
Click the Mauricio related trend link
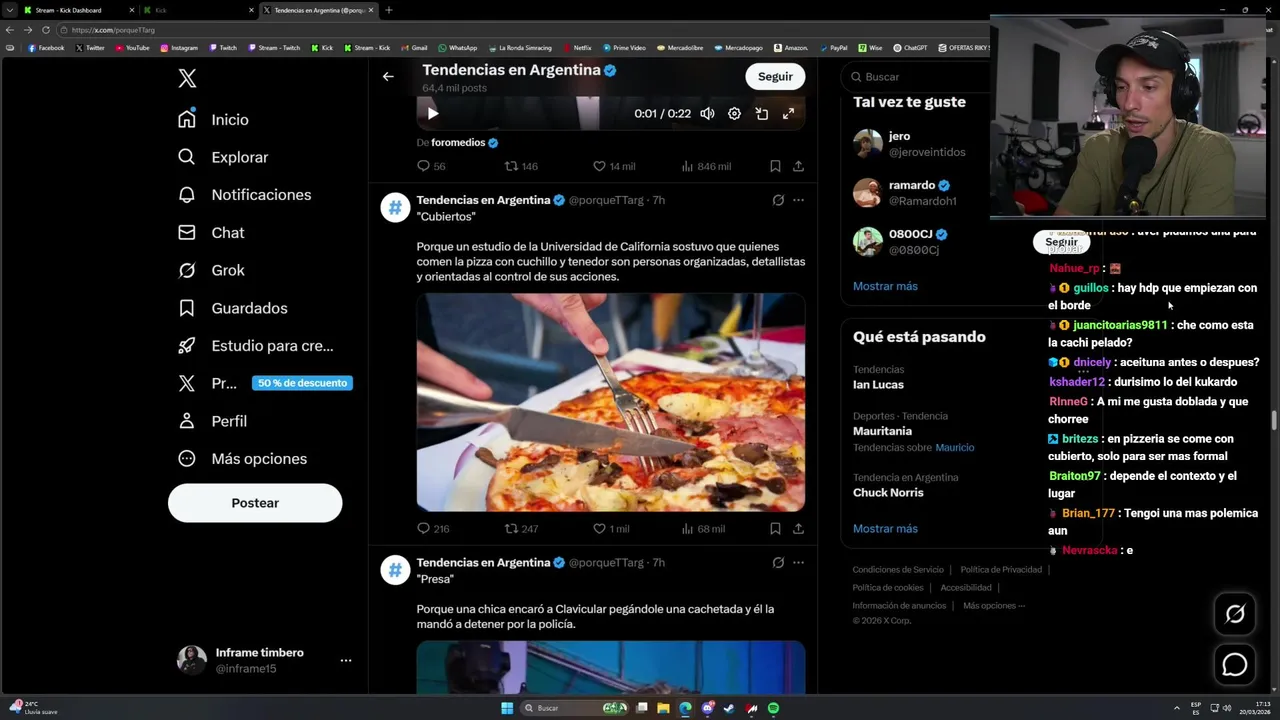(954, 448)
